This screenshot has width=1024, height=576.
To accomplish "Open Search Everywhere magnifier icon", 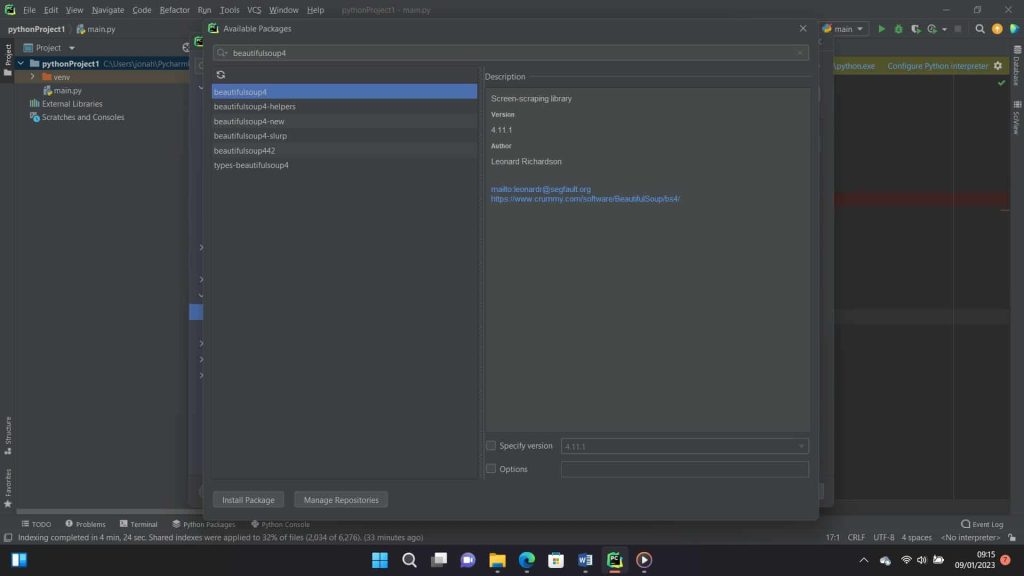I will pos(979,28).
